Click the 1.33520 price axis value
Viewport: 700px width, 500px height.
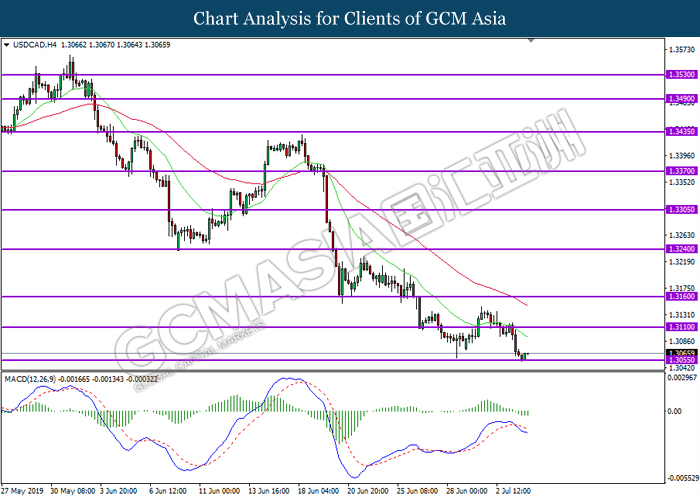(x=682, y=182)
